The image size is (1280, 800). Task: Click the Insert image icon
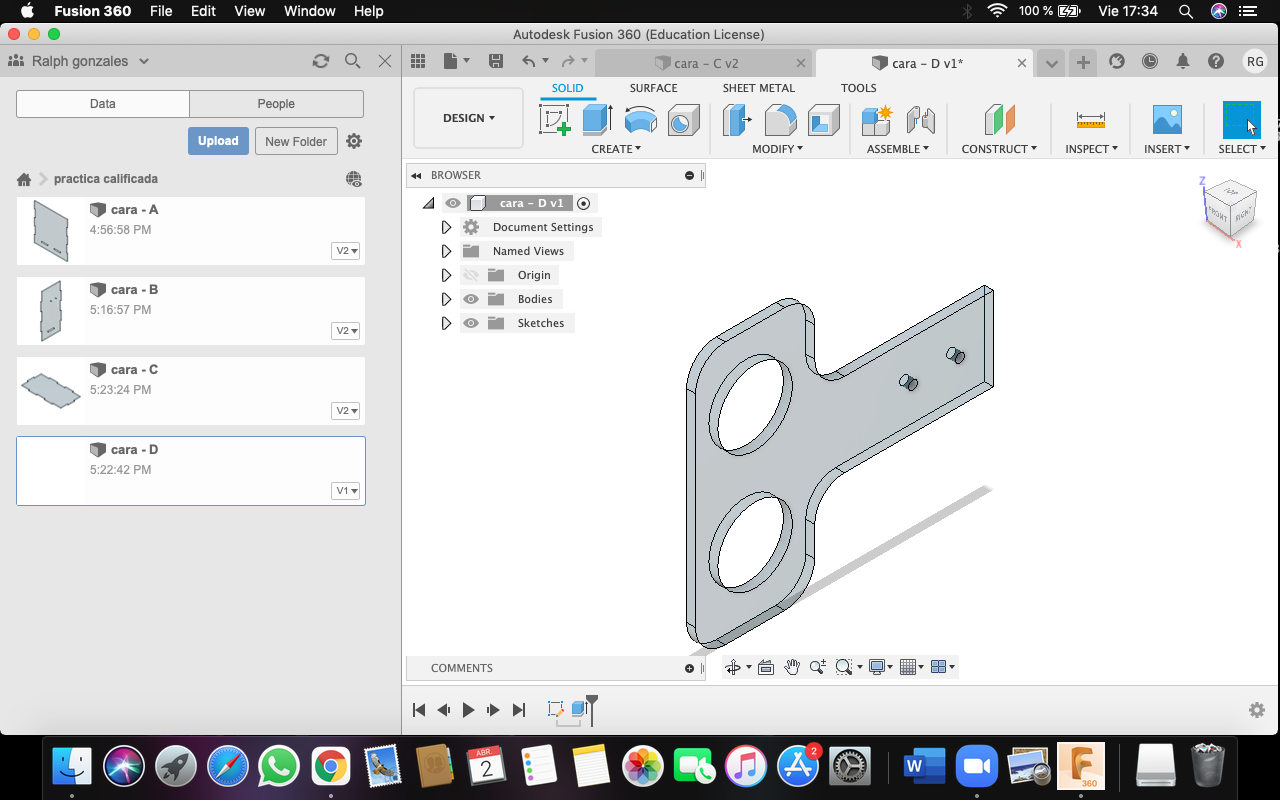[x=1167, y=120]
